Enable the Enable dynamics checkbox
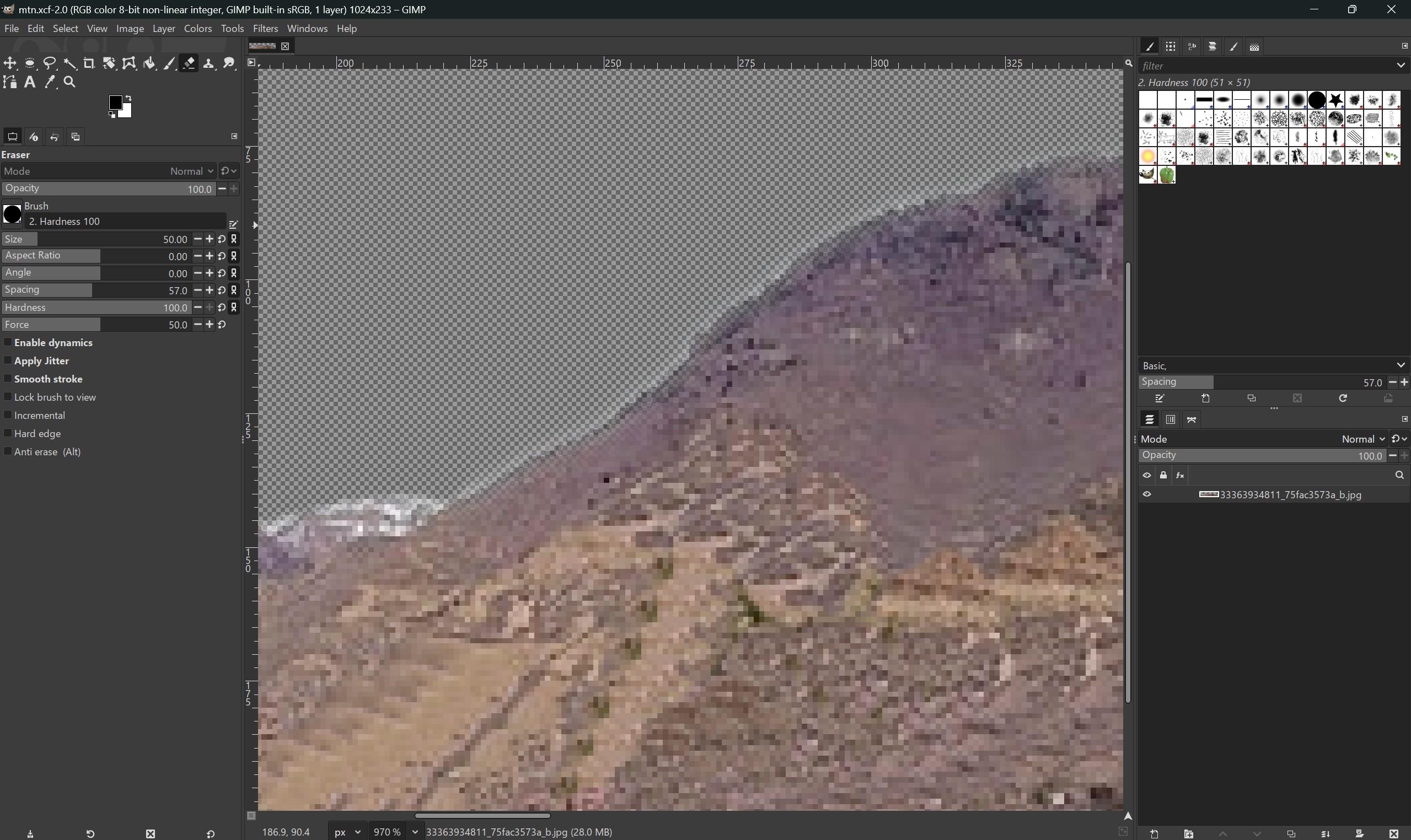The height and width of the screenshot is (840, 1411). (8, 342)
